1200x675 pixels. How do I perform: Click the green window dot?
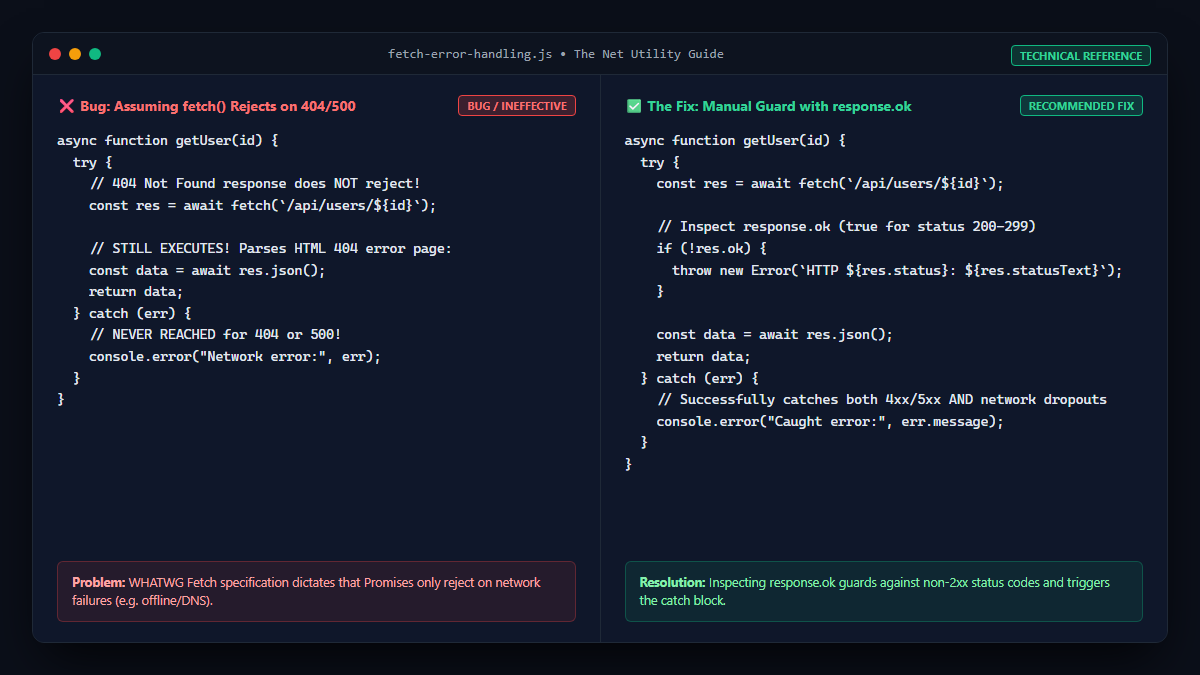[x=95, y=54]
